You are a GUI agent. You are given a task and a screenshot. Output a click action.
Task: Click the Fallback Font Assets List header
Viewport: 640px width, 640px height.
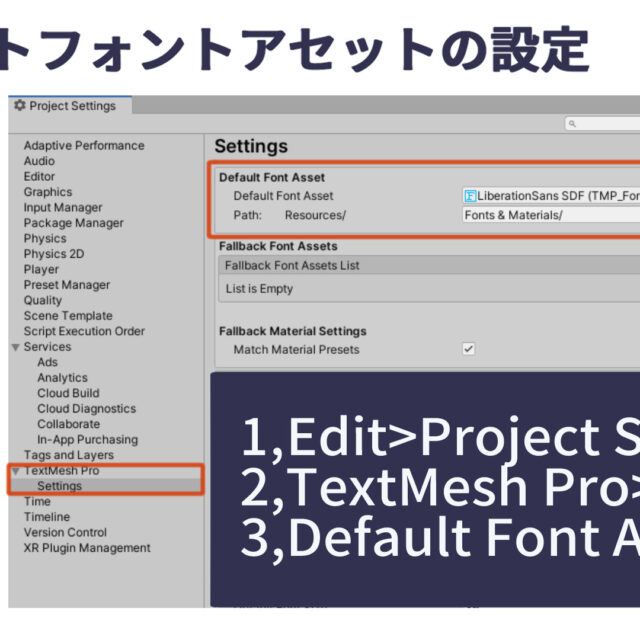point(429,266)
